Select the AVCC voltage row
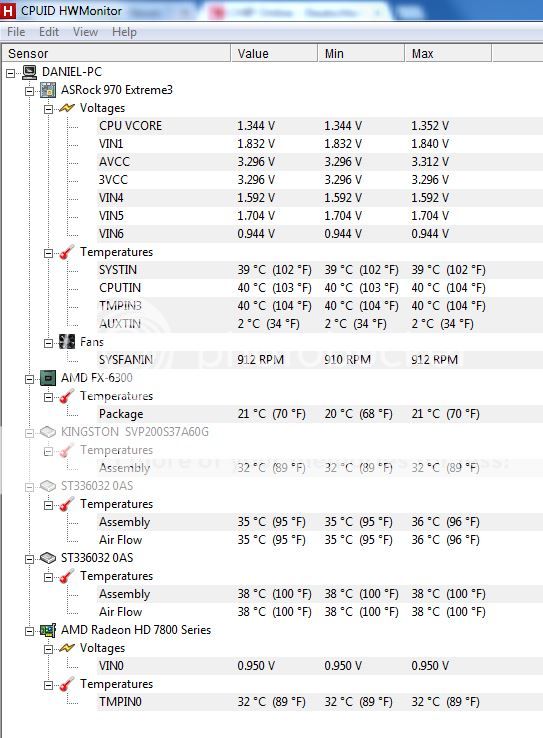Image resolution: width=543 pixels, height=738 pixels. 319,162
